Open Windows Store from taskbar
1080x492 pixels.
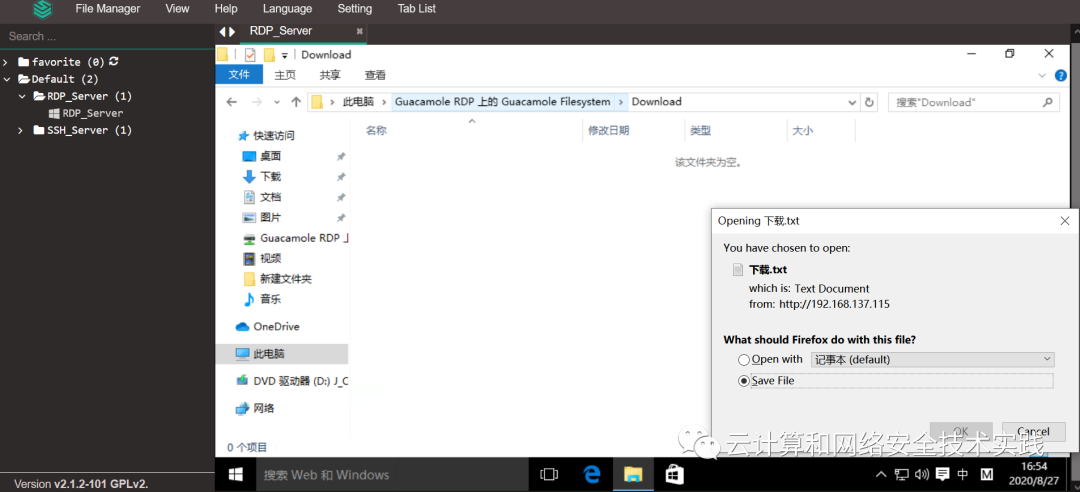pyautogui.click(x=674, y=475)
